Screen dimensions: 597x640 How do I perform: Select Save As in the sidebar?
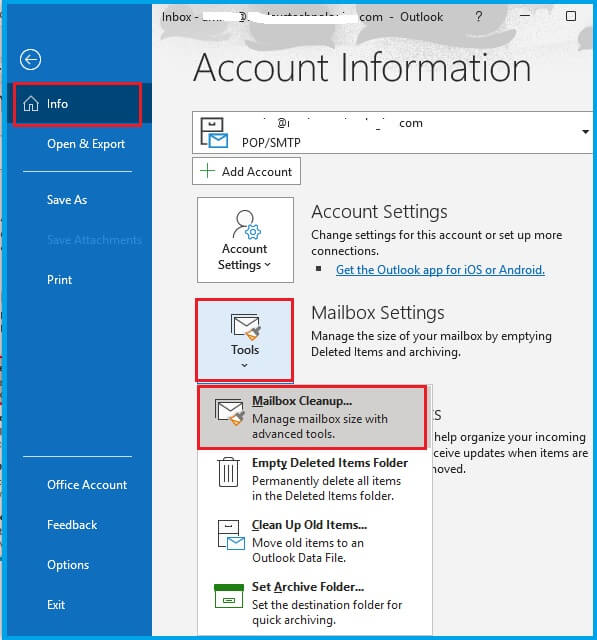coord(67,200)
